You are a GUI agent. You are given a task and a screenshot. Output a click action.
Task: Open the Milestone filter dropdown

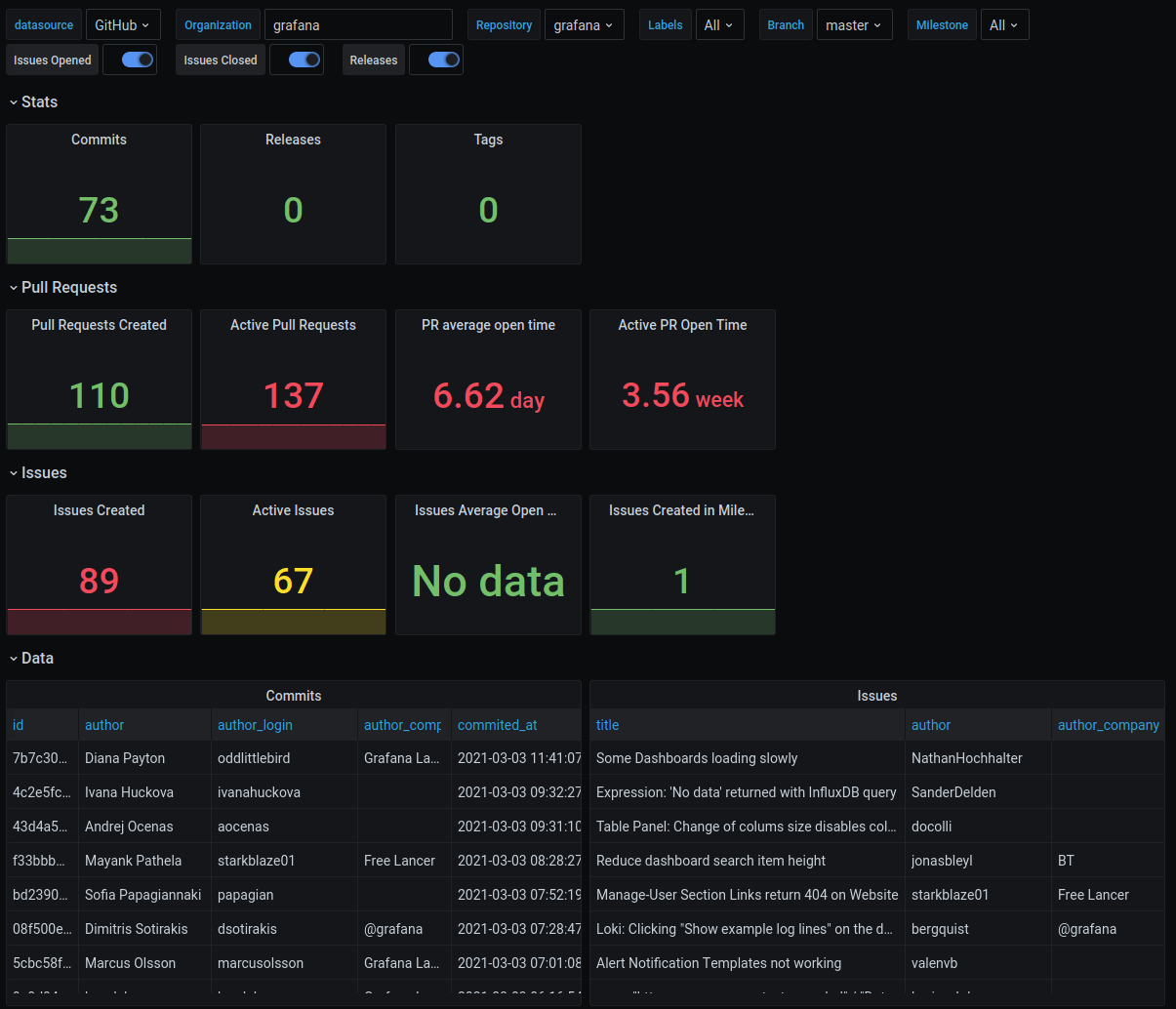tap(1004, 24)
